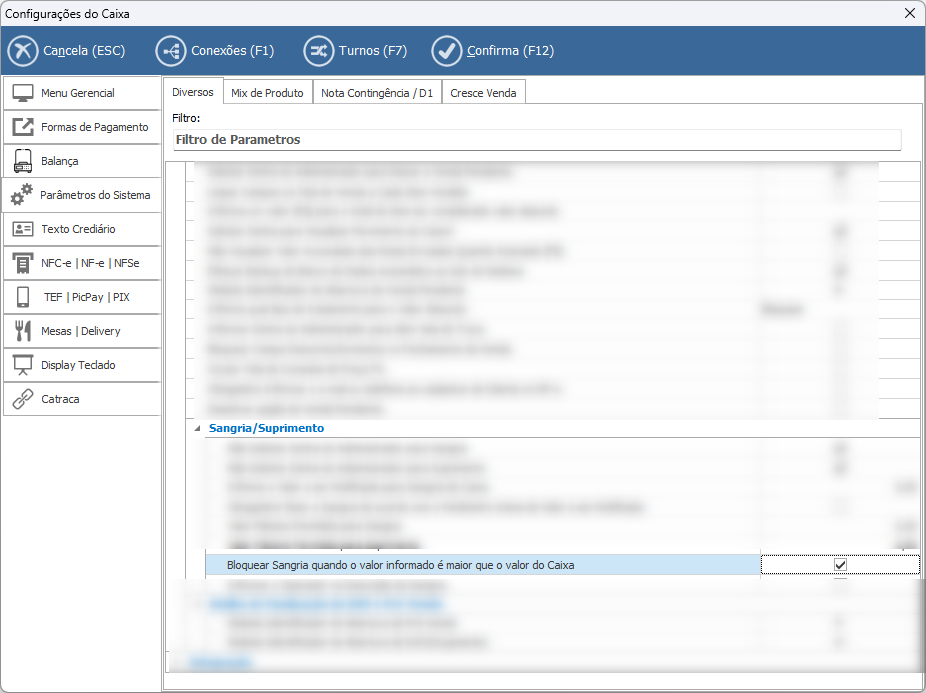This screenshot has width=926, height=693.
Task: Click the Filtro de Parametros input field
Action: [x=536, y=140]
